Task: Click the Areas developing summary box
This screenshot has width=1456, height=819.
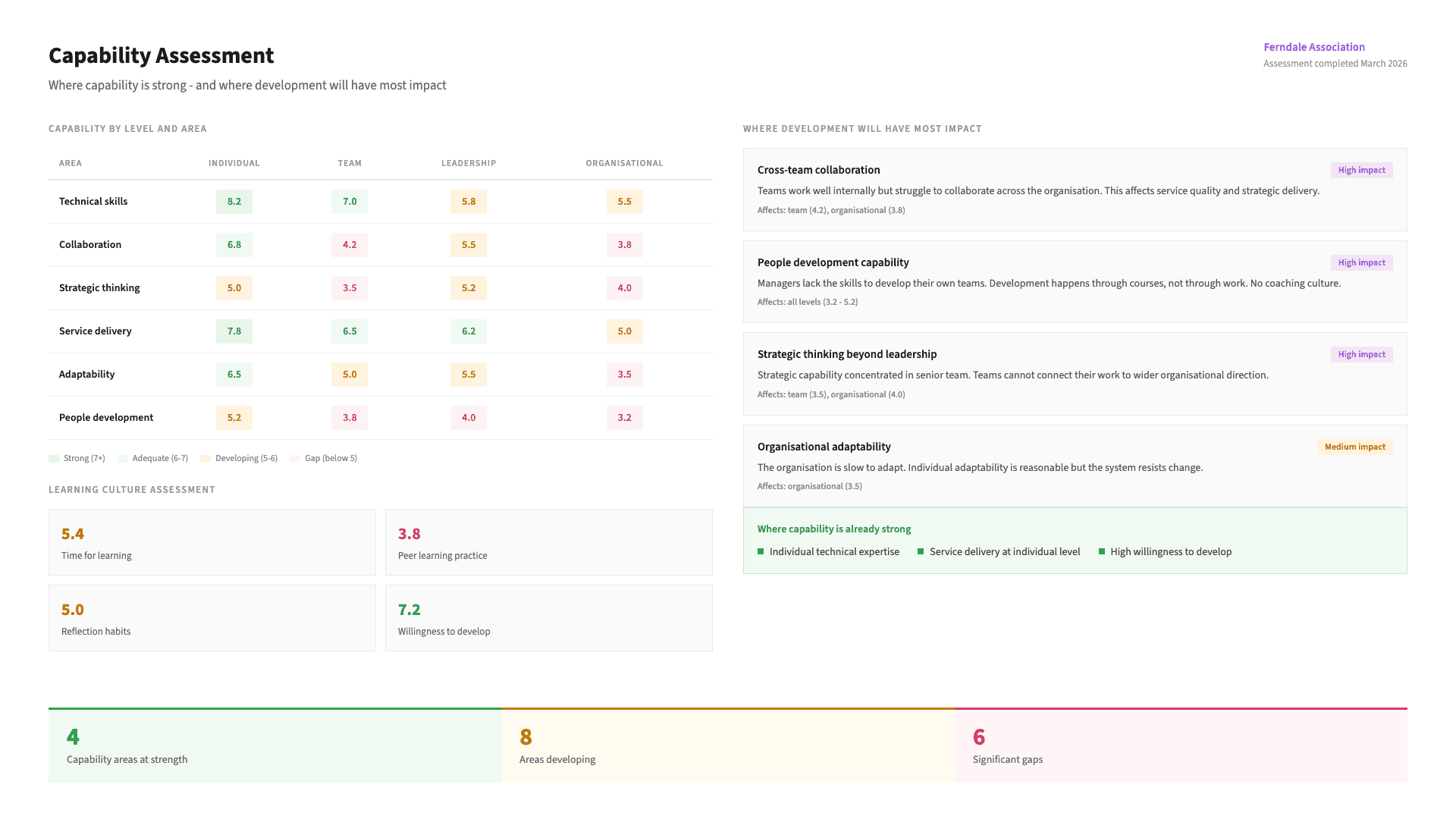Action: [x=727, y=746]
